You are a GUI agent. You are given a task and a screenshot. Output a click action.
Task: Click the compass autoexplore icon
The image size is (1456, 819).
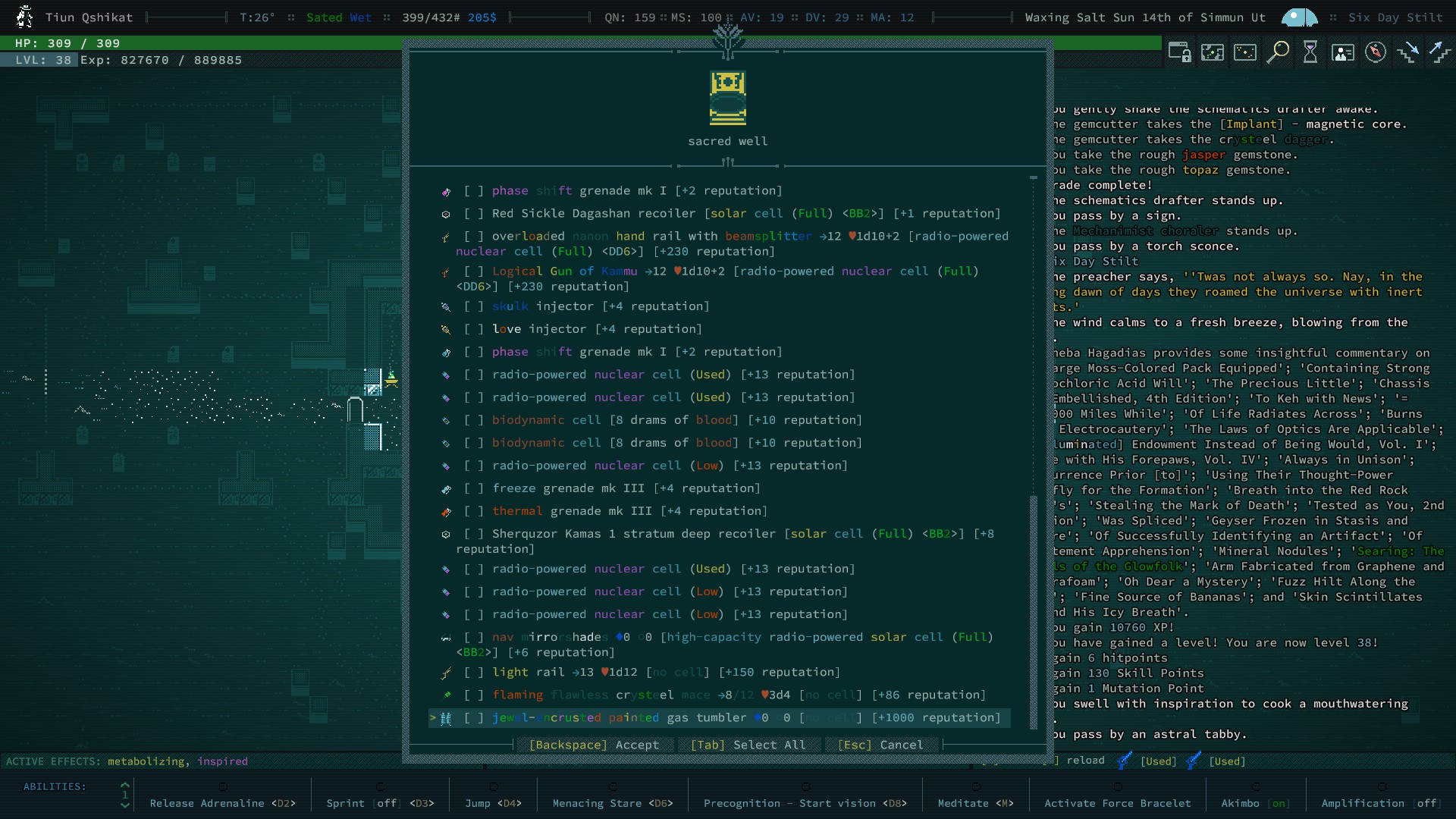click(x=1376, y=52)
